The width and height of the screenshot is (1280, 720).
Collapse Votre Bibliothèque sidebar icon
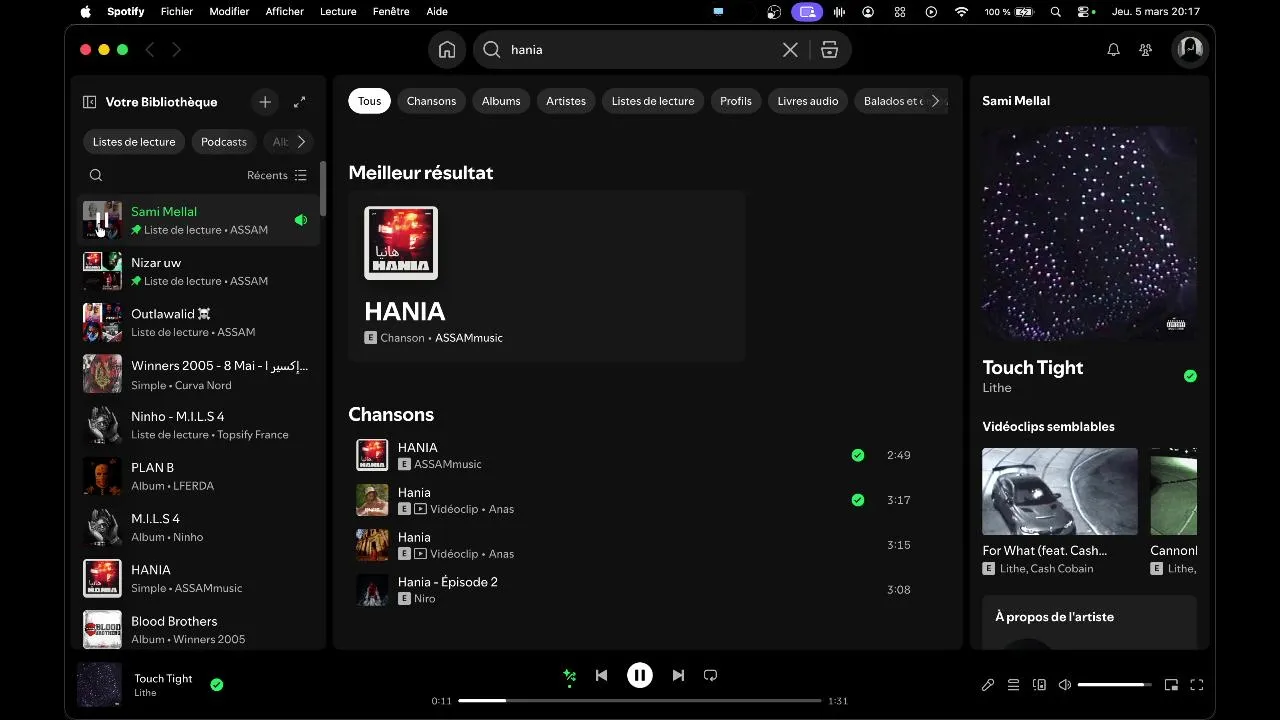tap(89, 102)
